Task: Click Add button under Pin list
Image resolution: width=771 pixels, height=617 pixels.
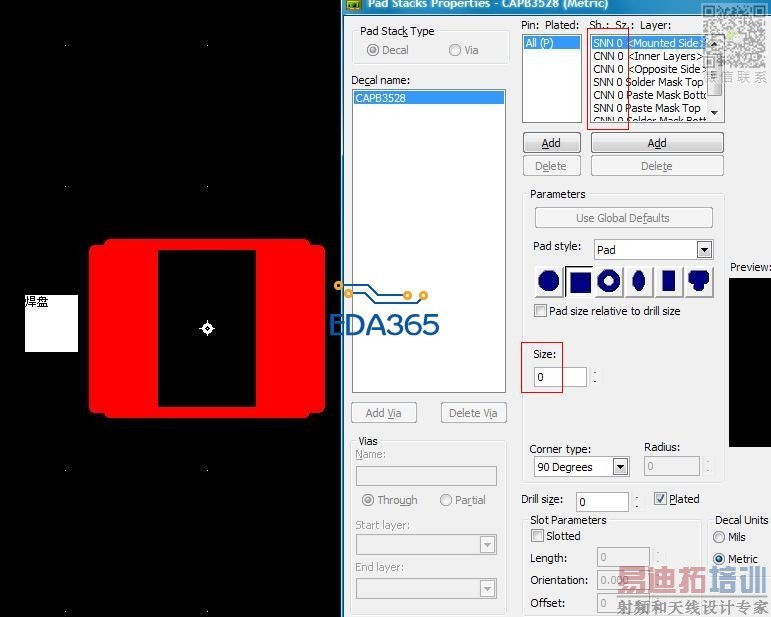Action: point(552,143)
